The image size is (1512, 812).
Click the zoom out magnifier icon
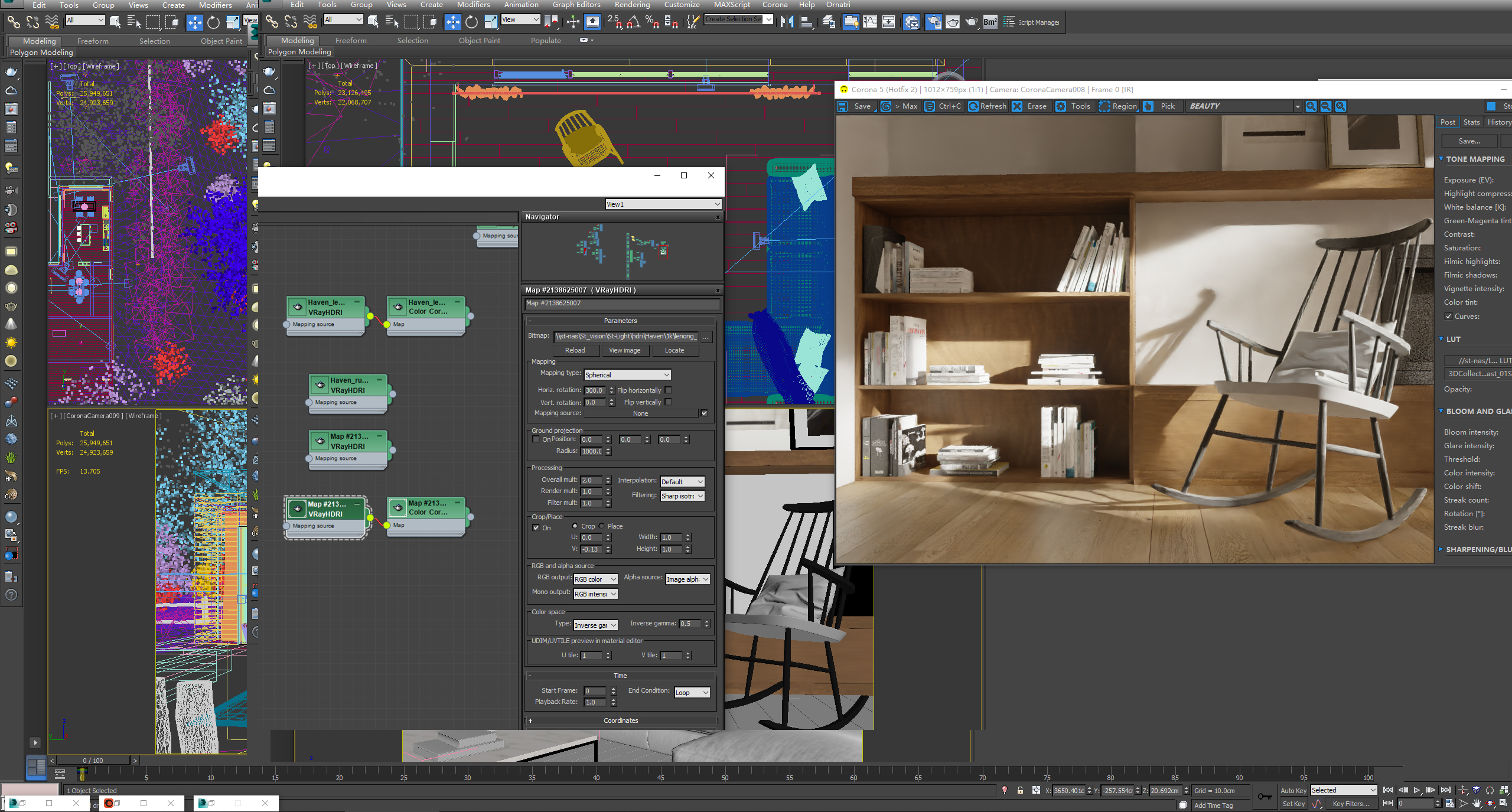[x=1325, y=106]
